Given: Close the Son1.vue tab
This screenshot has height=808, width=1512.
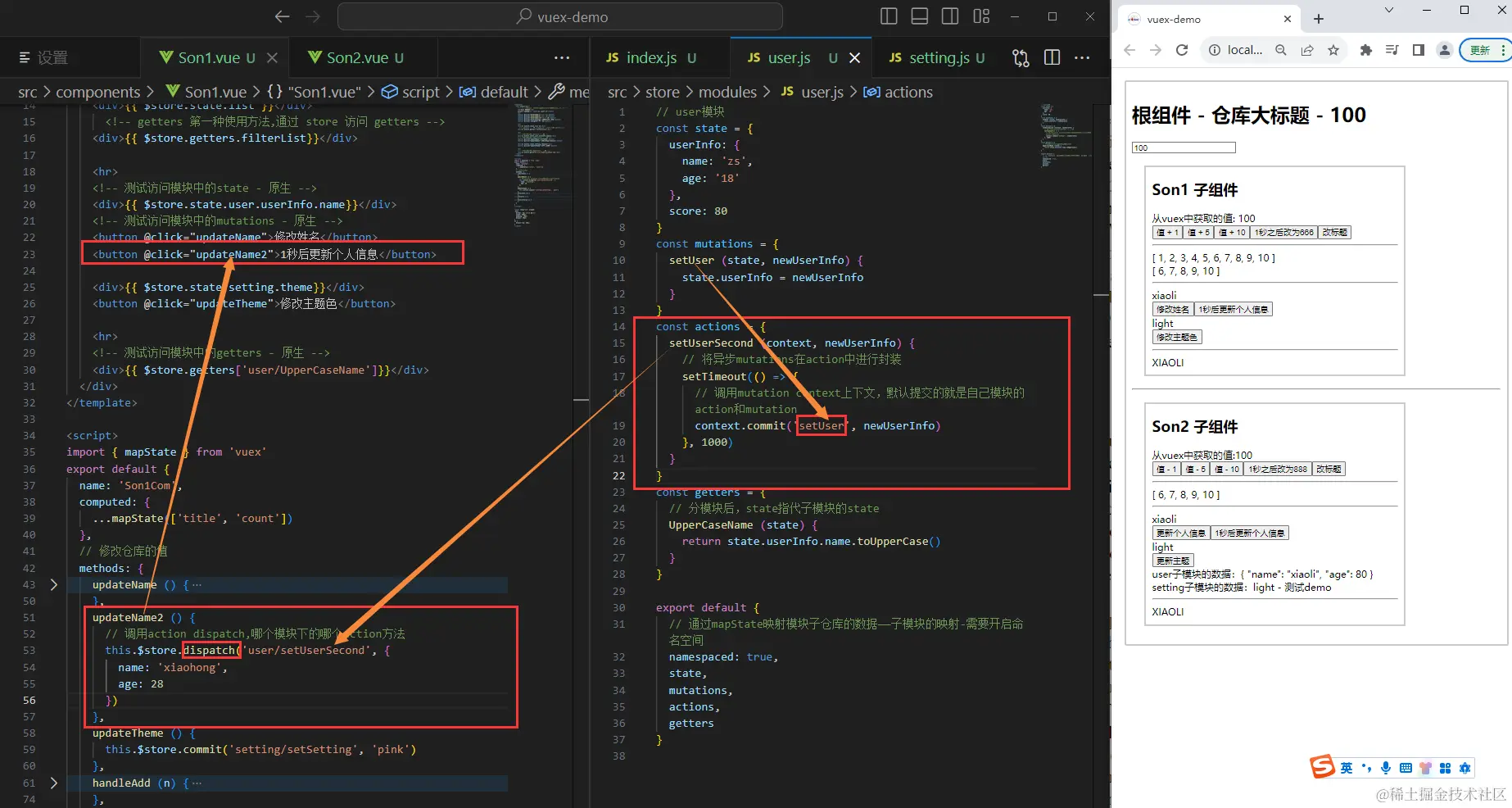Looking at the screenshot, I should (x=273, y=57).
